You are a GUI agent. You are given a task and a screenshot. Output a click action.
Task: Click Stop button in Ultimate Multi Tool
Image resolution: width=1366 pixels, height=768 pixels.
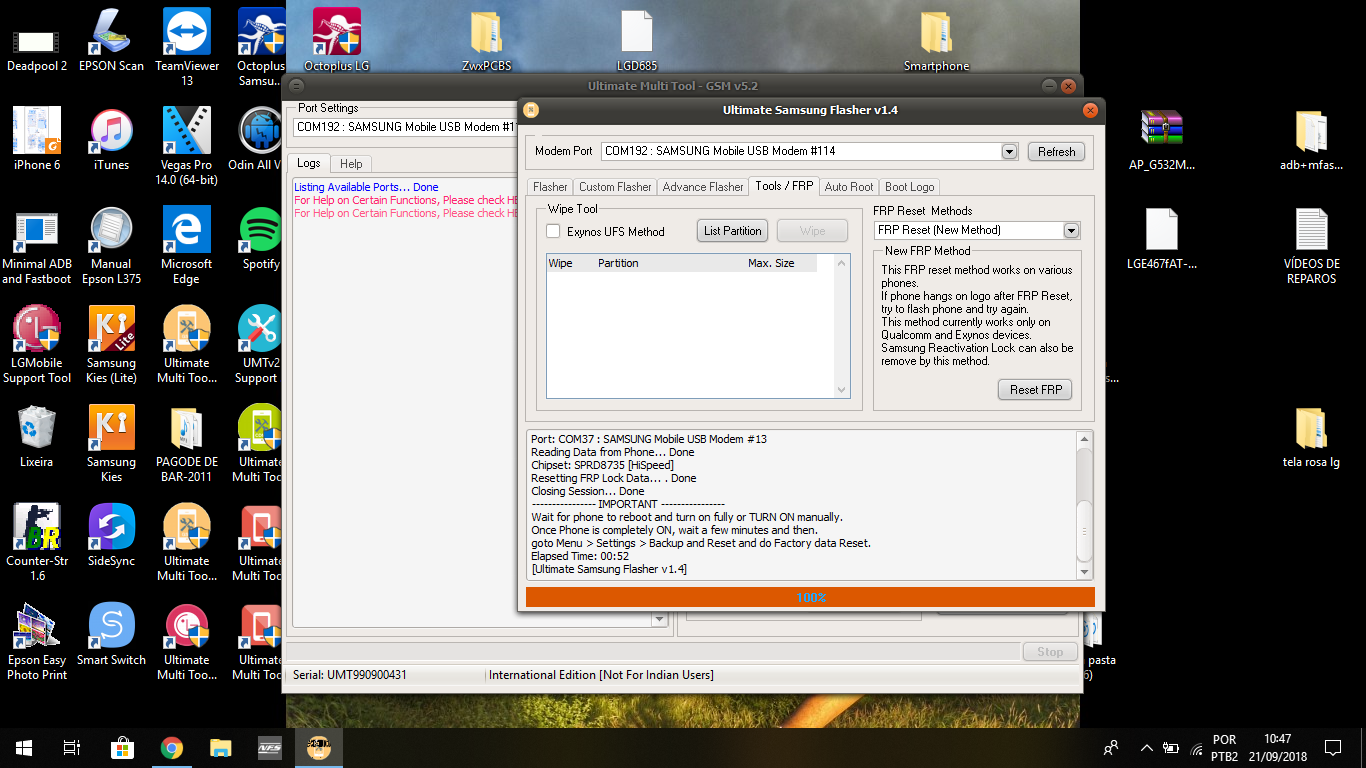(1049, 652)
